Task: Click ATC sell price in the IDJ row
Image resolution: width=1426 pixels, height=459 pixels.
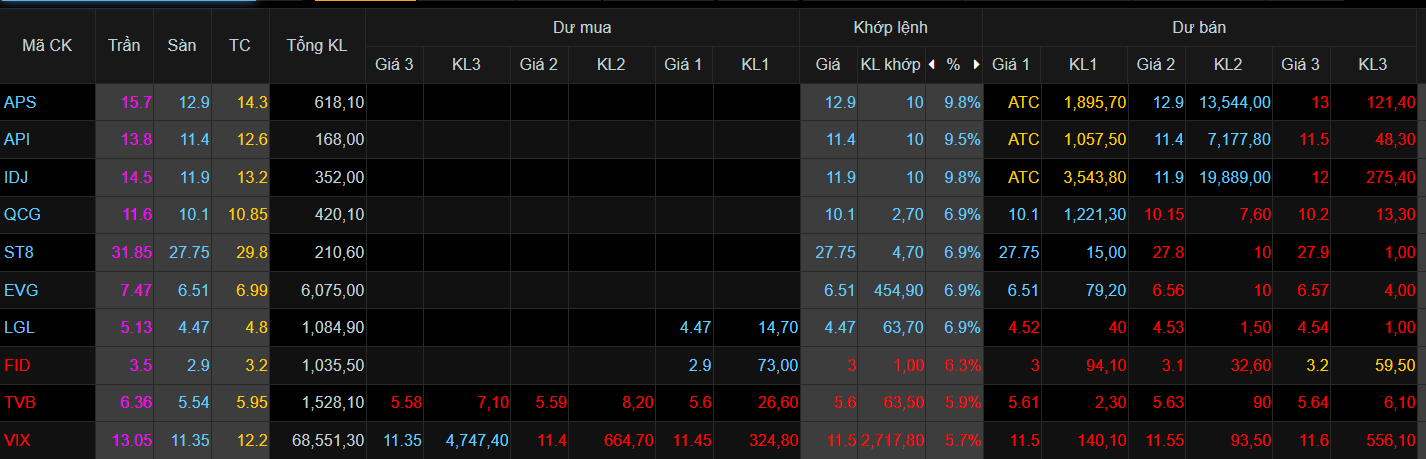Action: point(1023,177)
